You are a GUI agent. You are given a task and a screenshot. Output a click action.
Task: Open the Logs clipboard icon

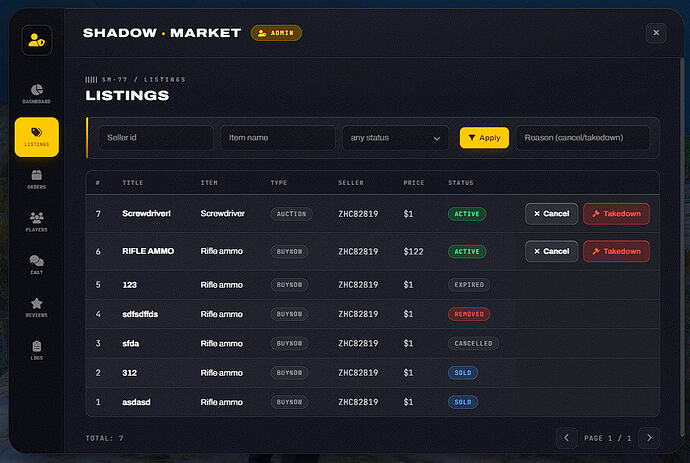(37, 346)
